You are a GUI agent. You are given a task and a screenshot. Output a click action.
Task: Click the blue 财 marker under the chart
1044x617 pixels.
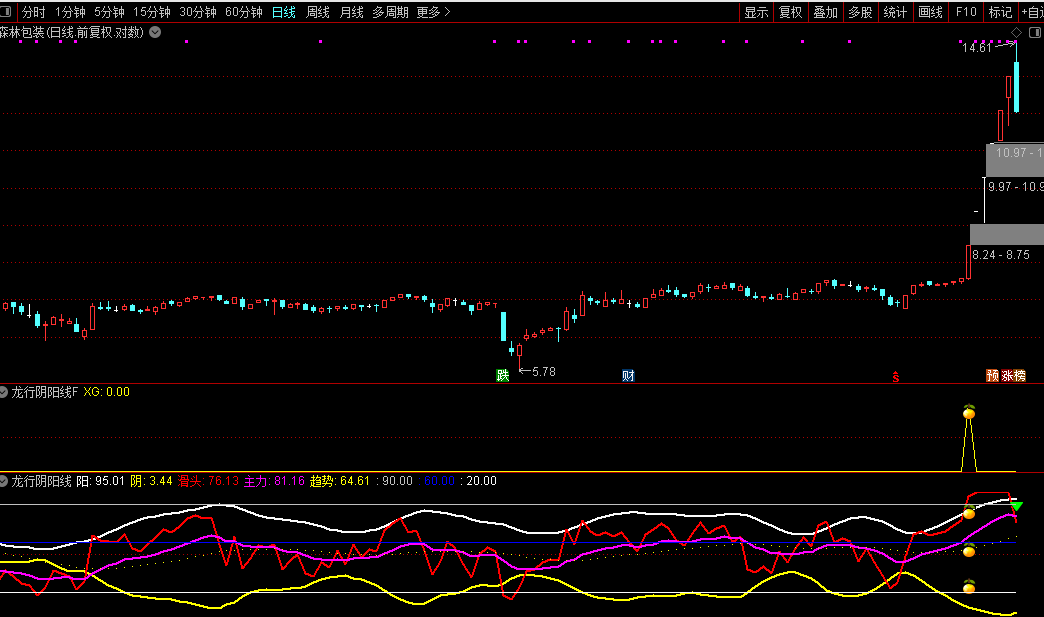(x=628, y=375)
